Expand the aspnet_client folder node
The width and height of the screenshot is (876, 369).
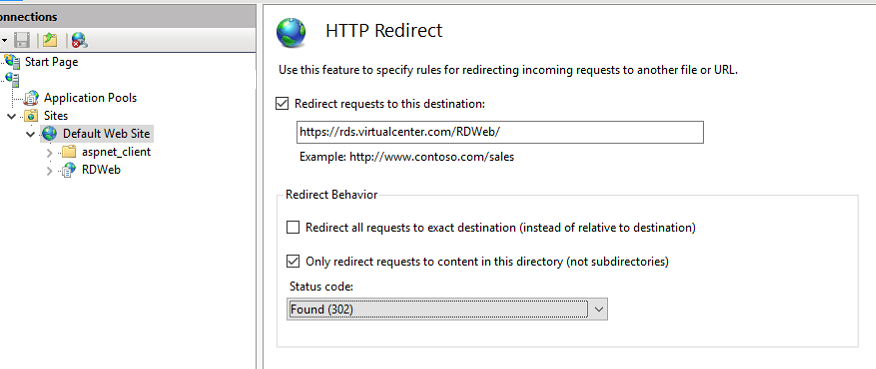click(50, 153)
